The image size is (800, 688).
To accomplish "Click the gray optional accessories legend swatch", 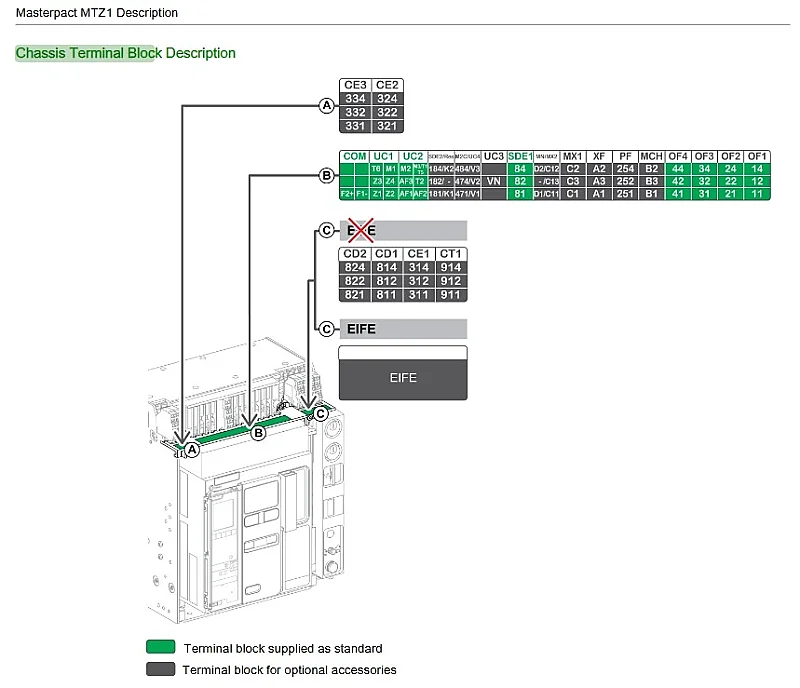I will [x=161, y=669].
